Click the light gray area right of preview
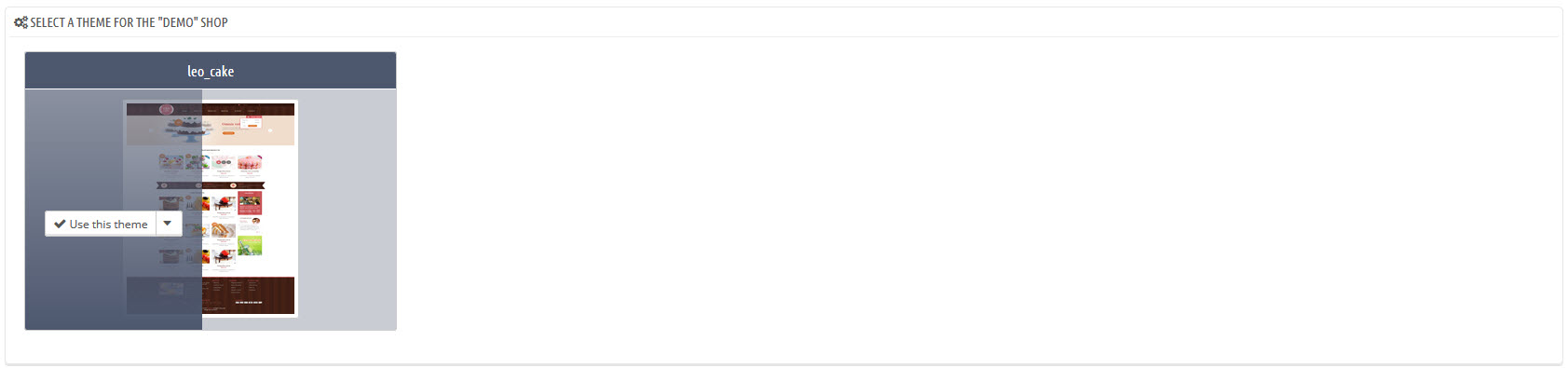 pyautogui.click(x=347, y=209)
